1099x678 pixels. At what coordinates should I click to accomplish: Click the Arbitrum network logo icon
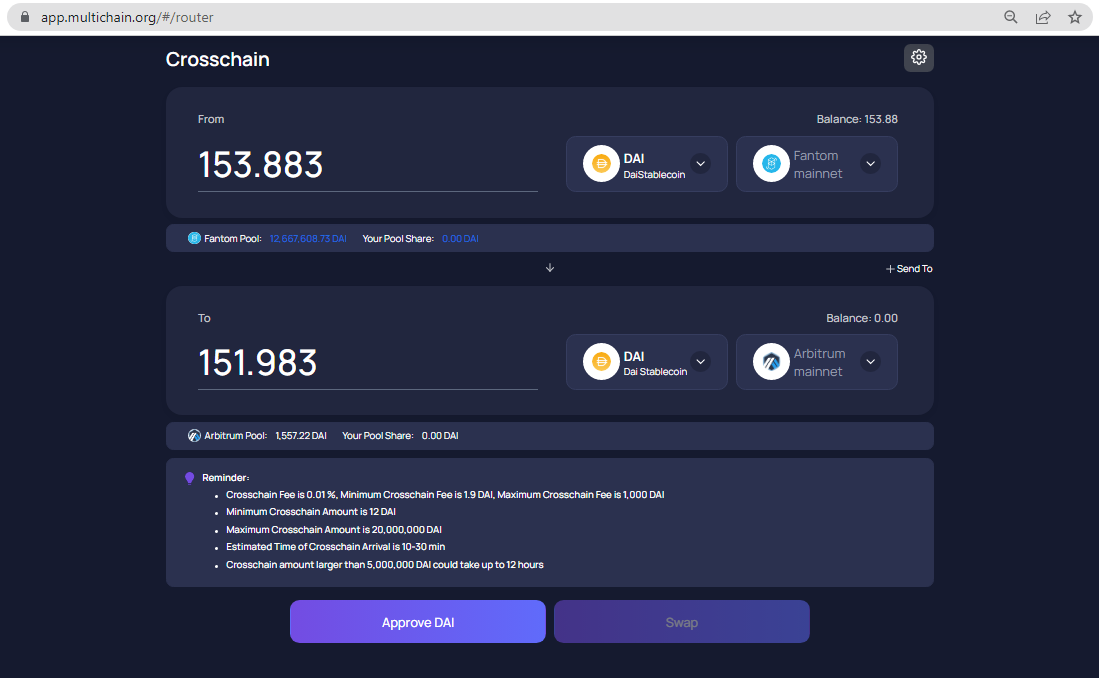pyautogui.click(x=771, y=362)
